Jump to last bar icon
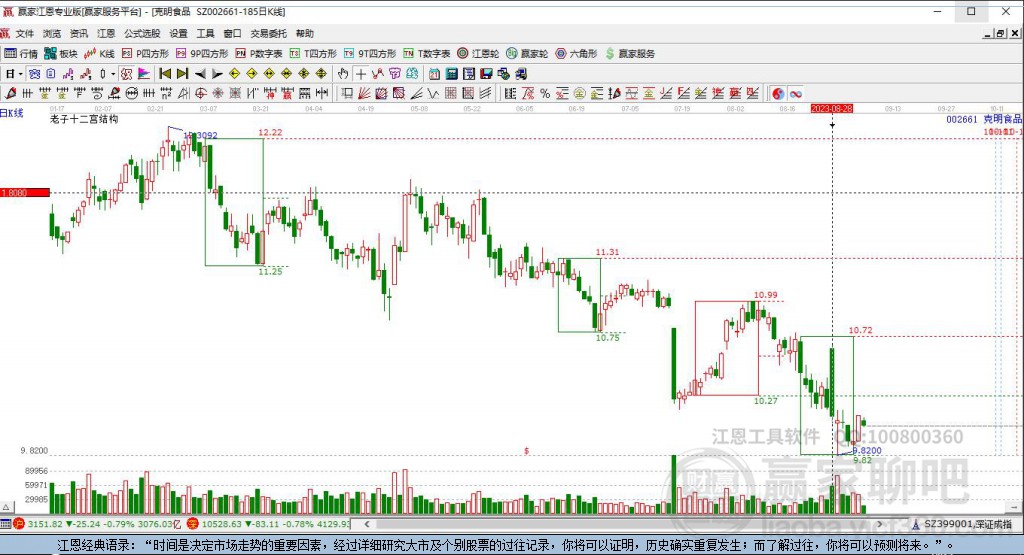The width and height of the screenshot is (1024, 555). (x=183, y=74)
